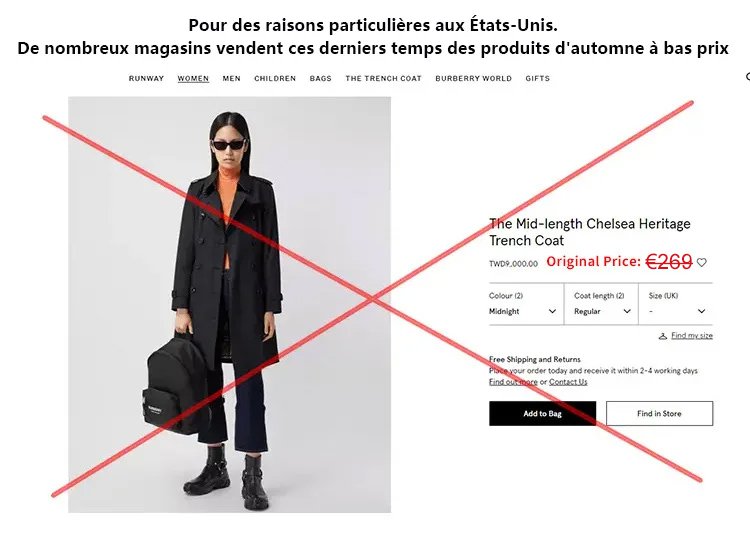Visit the Burberry World menu
750x536 pixels.
474,78
